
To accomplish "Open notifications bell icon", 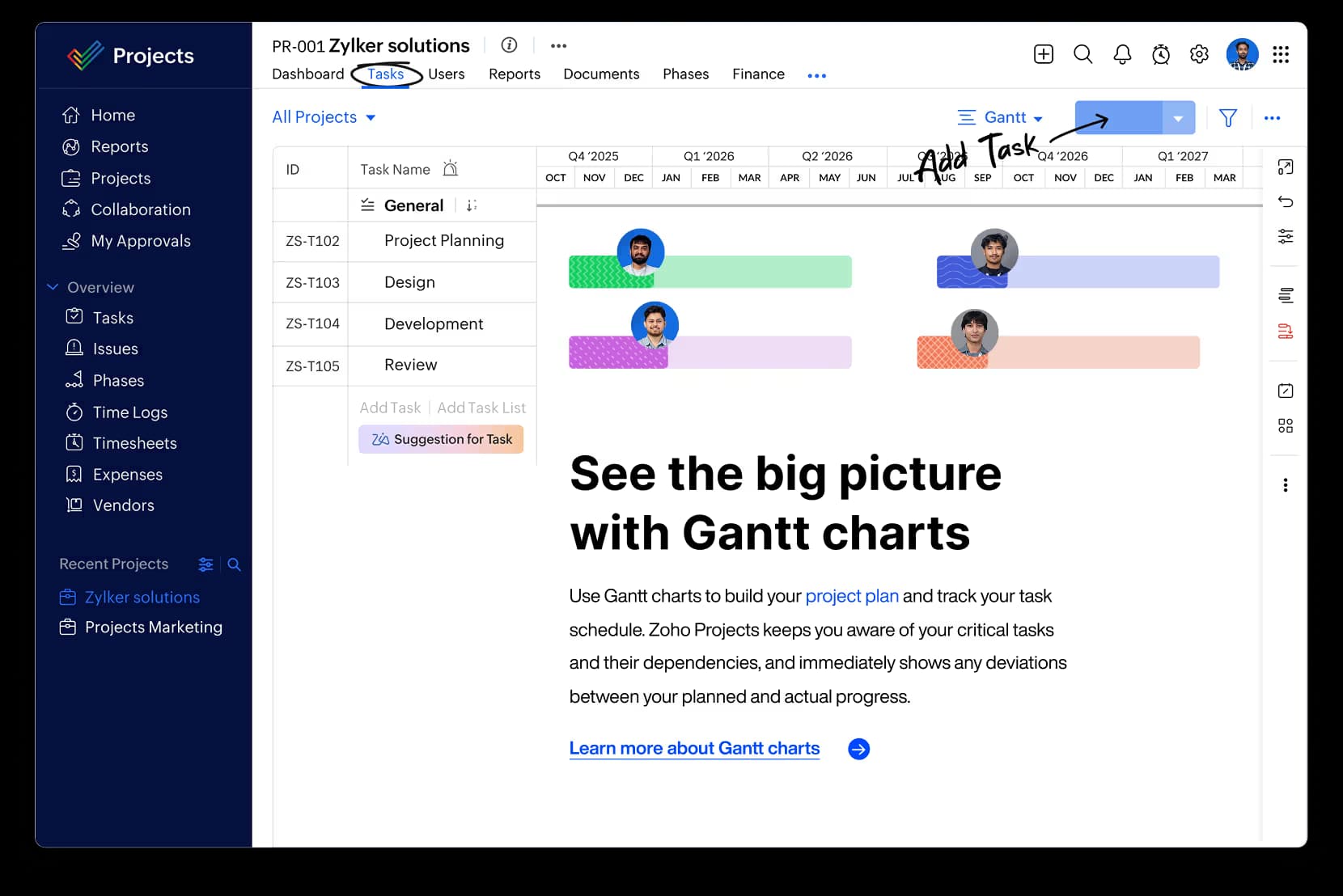I will click(1122, 54).
